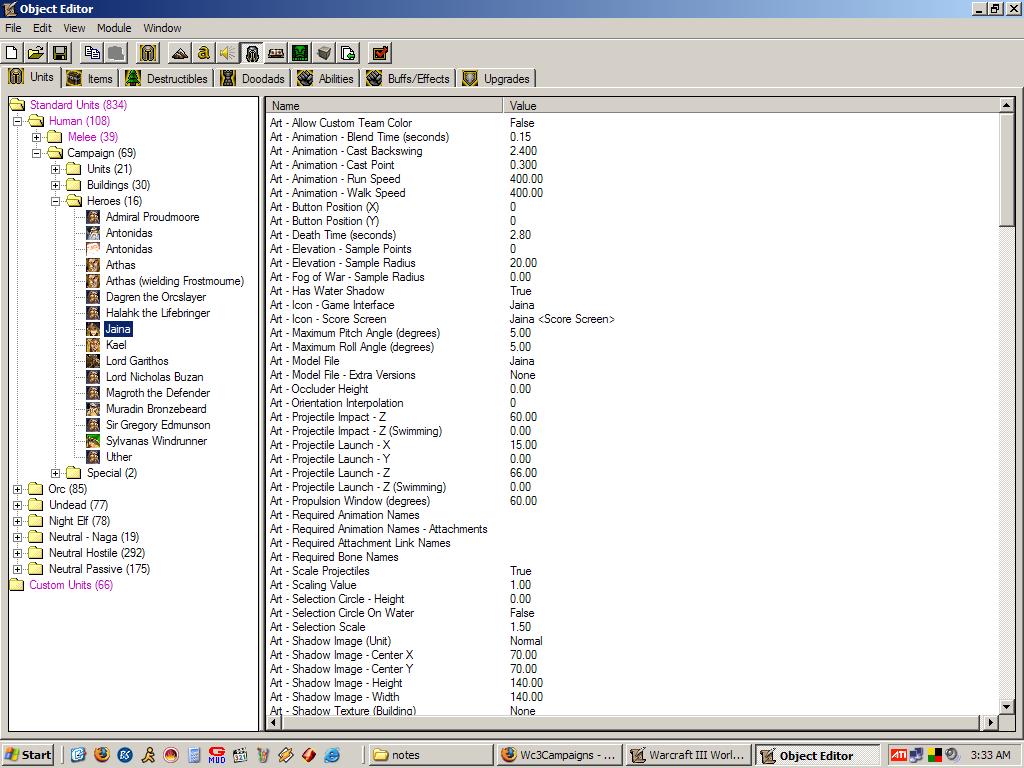Screen dimensions: 1024x768
Task: Click the GMUD icon in quick launch
Action: 217,755
